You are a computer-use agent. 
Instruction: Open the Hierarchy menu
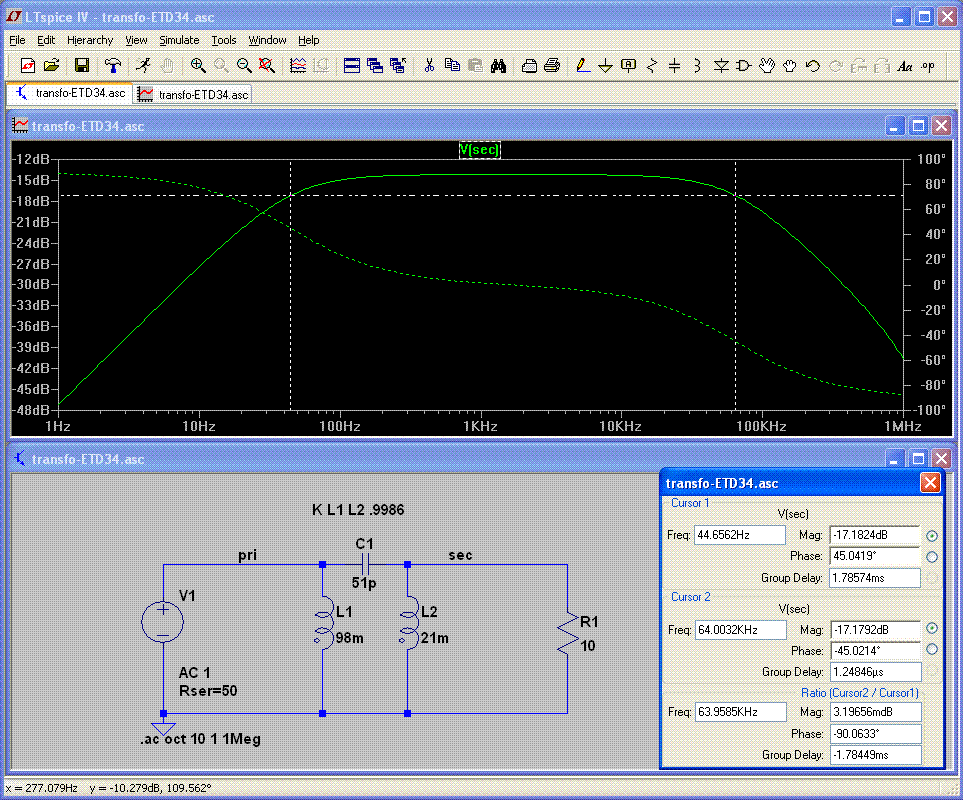pyautogui.click(x=90, y=40)
